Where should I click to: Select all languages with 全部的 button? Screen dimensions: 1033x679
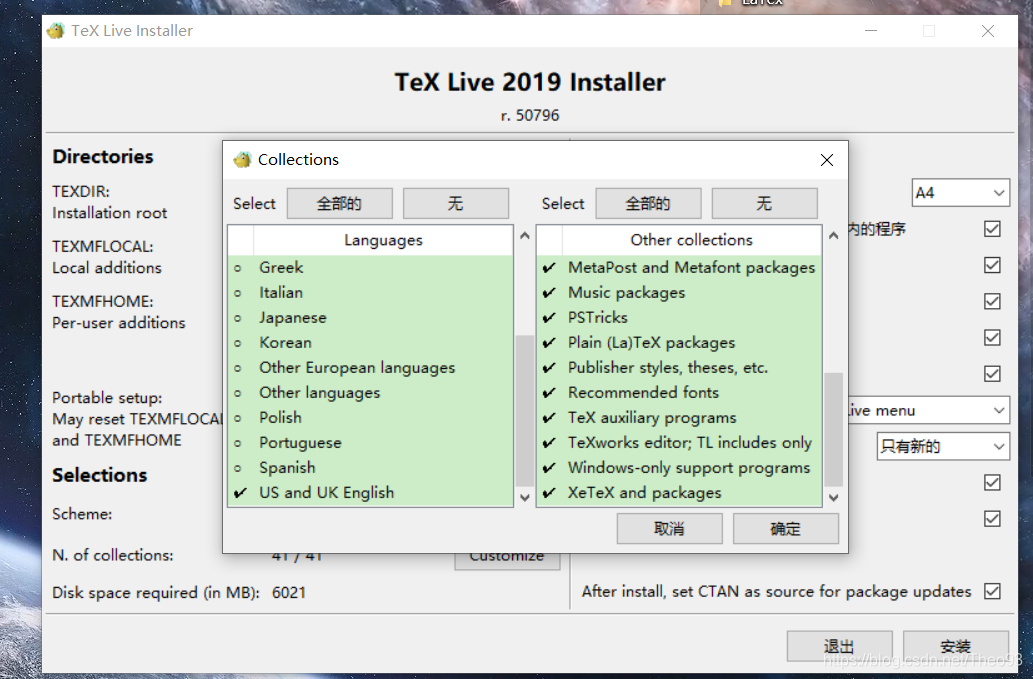[339, 204]
